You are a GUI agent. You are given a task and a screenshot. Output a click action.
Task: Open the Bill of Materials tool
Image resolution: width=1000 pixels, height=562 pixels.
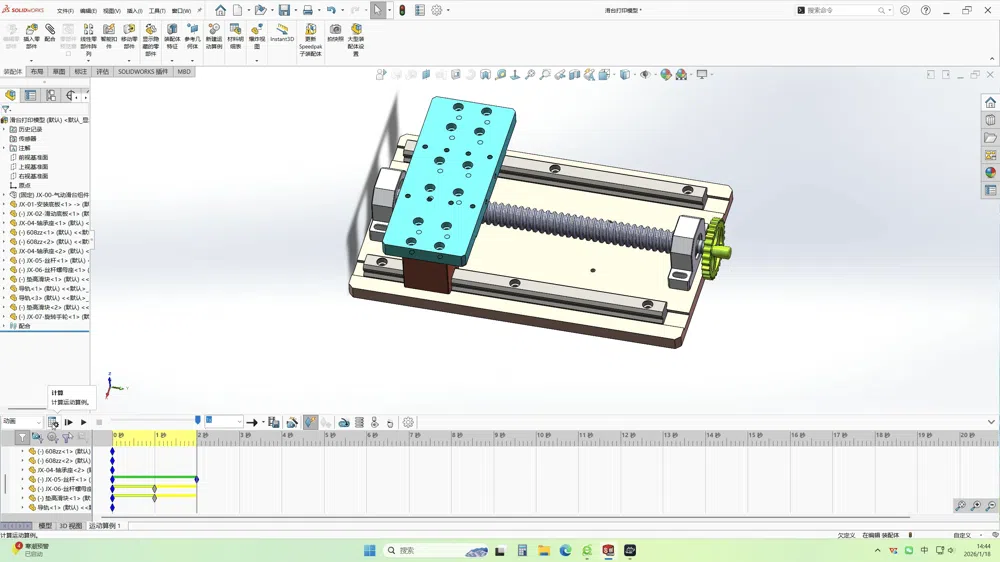235,29
